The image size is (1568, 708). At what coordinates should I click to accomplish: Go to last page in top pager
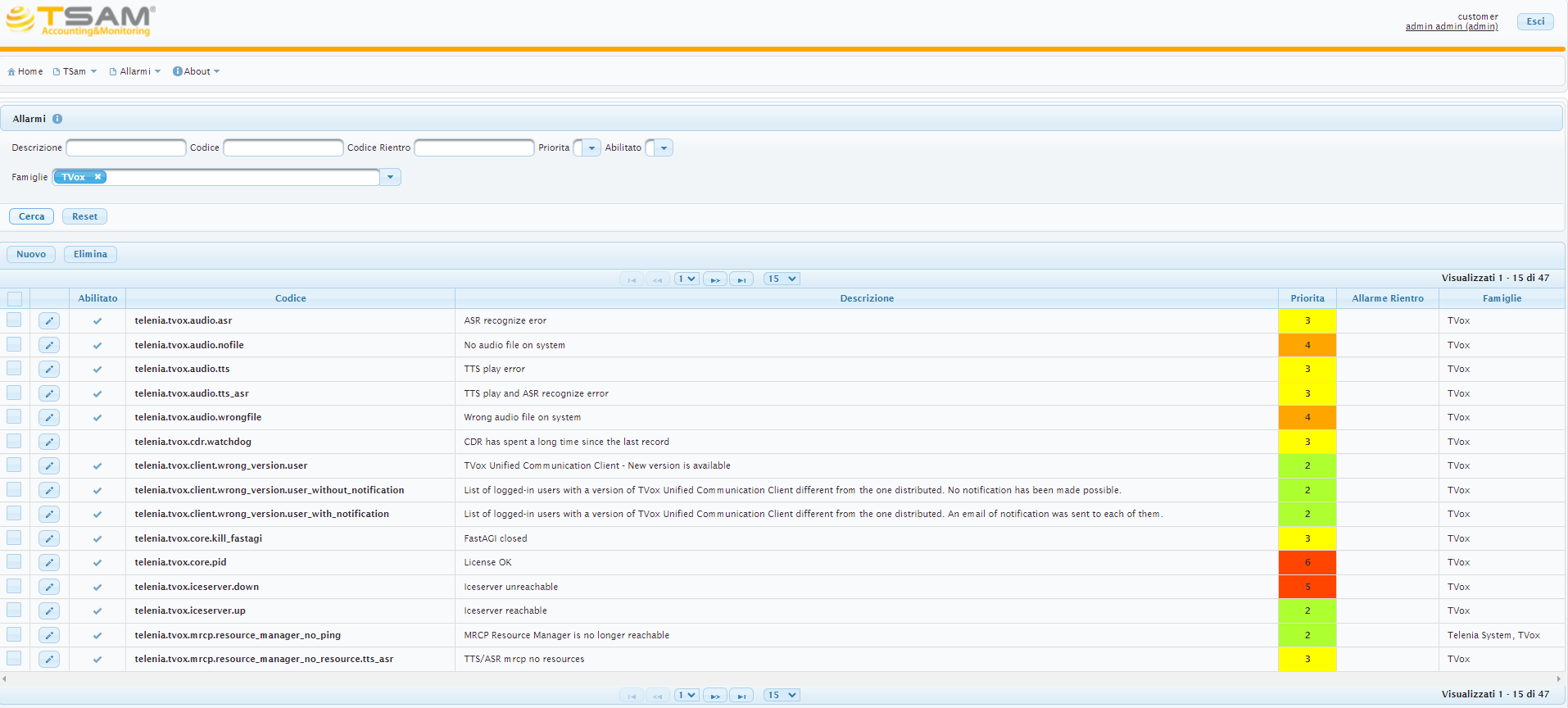tap(741, 279)
